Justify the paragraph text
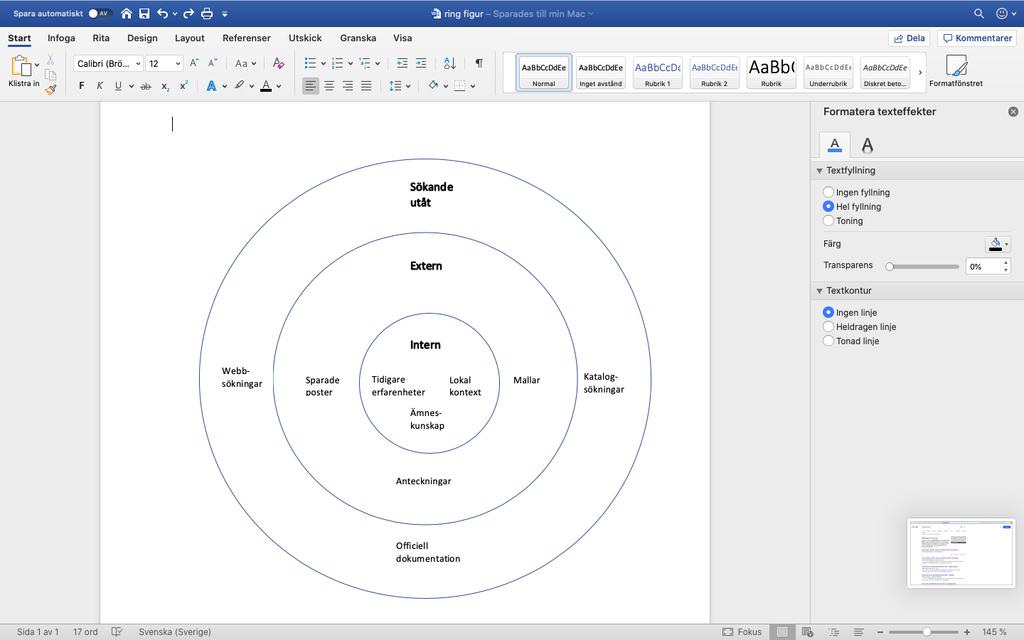The height and width of the screenshot is (640, 1024). tap(366, 86)
